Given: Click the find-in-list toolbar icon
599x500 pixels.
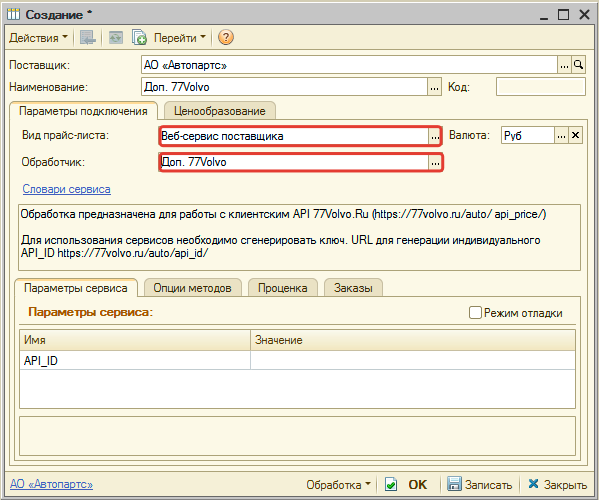Looking at the screenshot, I should (x=87, y=37).
